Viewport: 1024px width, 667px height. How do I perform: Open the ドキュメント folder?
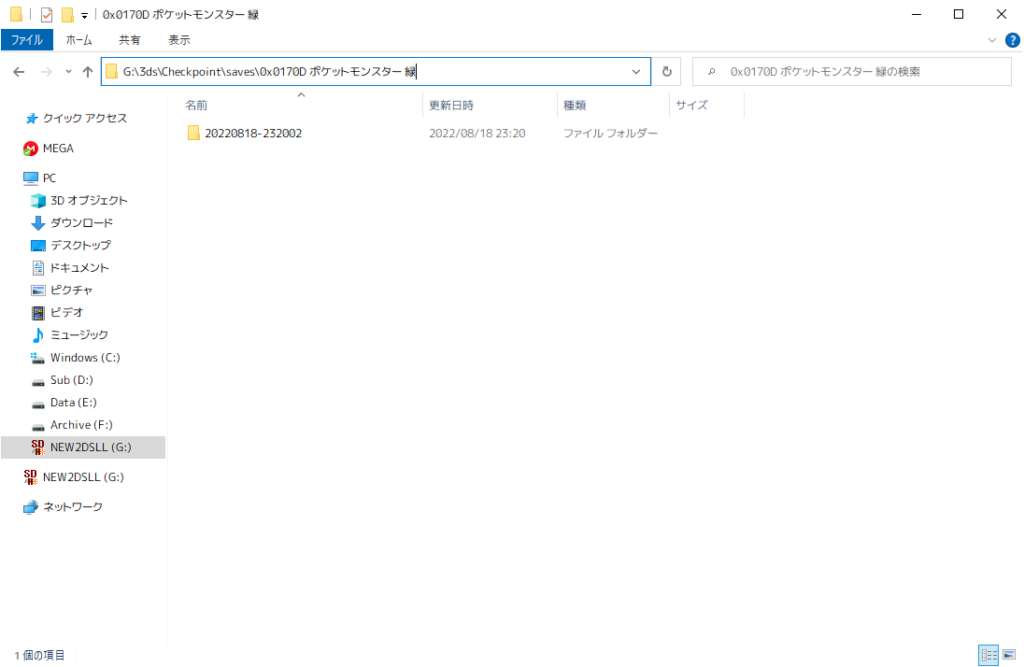tap(80, 268)
